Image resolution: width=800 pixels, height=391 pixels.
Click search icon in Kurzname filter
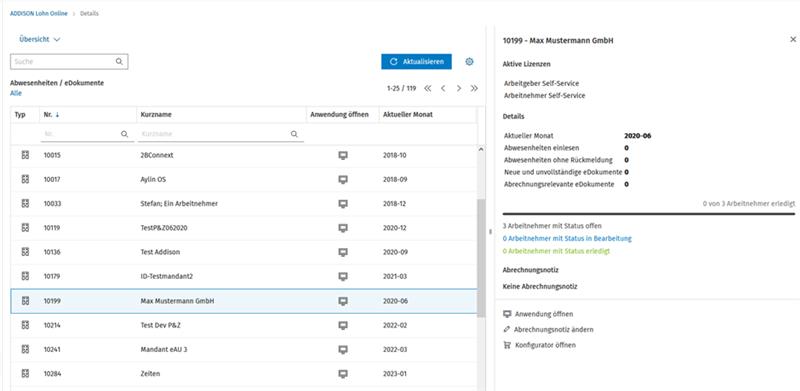(294, 134)
